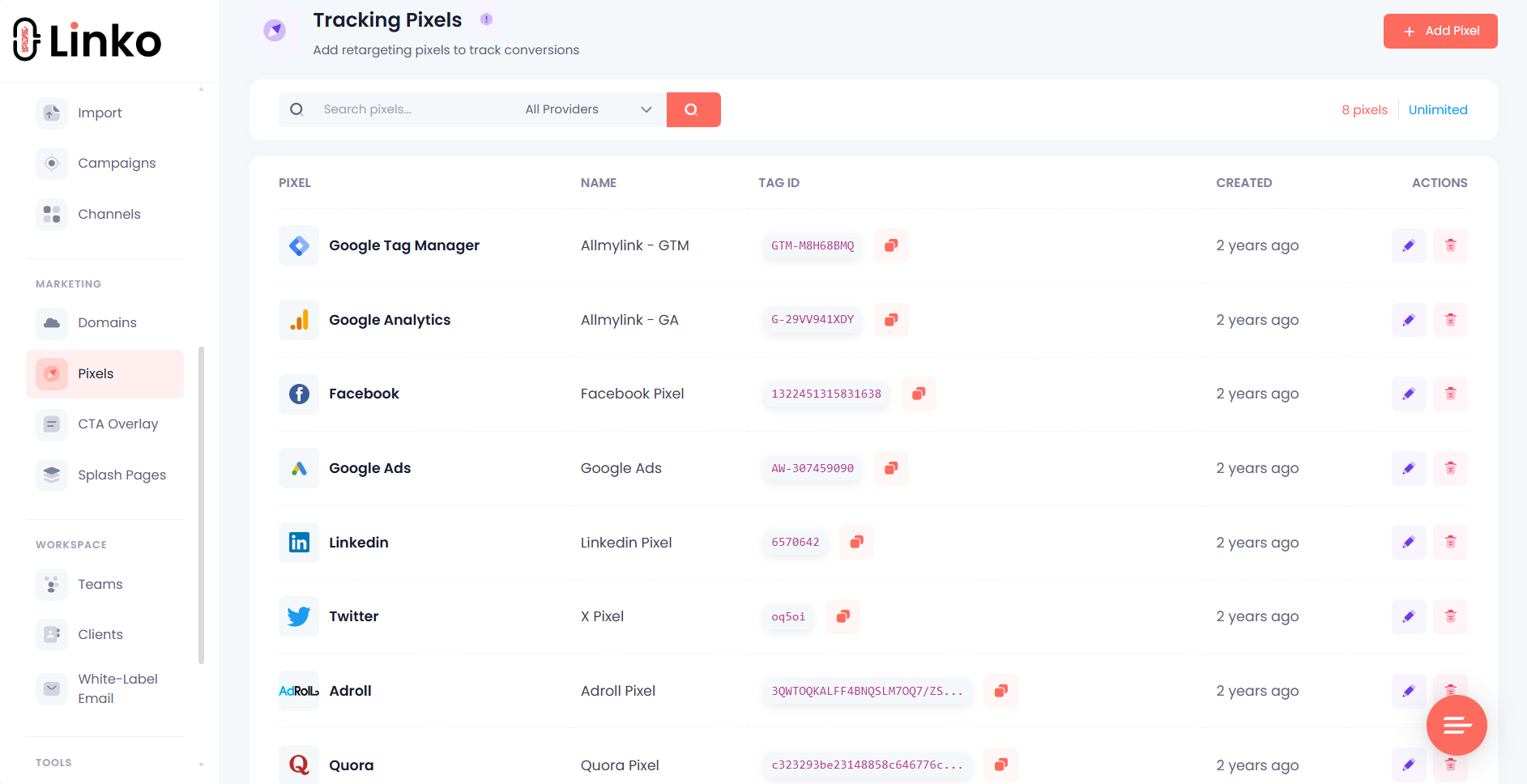This screenshot has width=1527, height=784.
Task: Edit the Google Ads pixel
Action: [x=1409, y=468]
